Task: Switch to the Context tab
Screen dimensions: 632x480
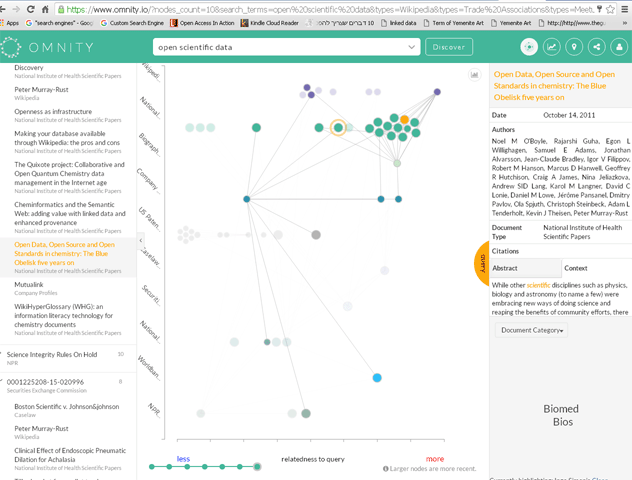Action: point(576,268)
